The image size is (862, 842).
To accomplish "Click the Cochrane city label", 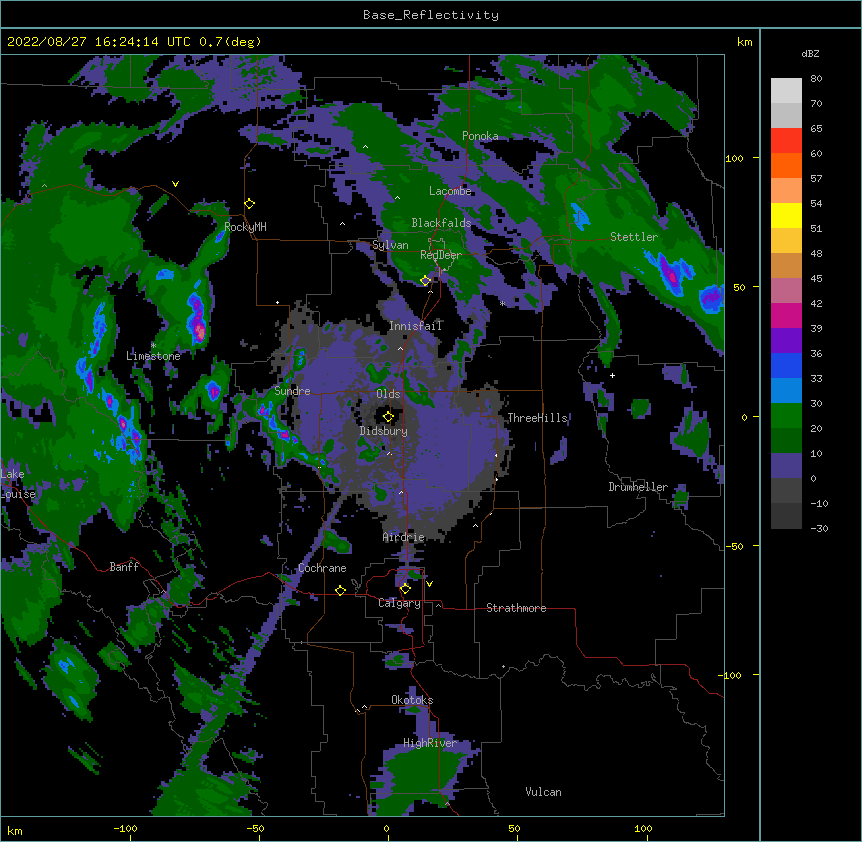I will pyautogui.click(x=322, y=568).
